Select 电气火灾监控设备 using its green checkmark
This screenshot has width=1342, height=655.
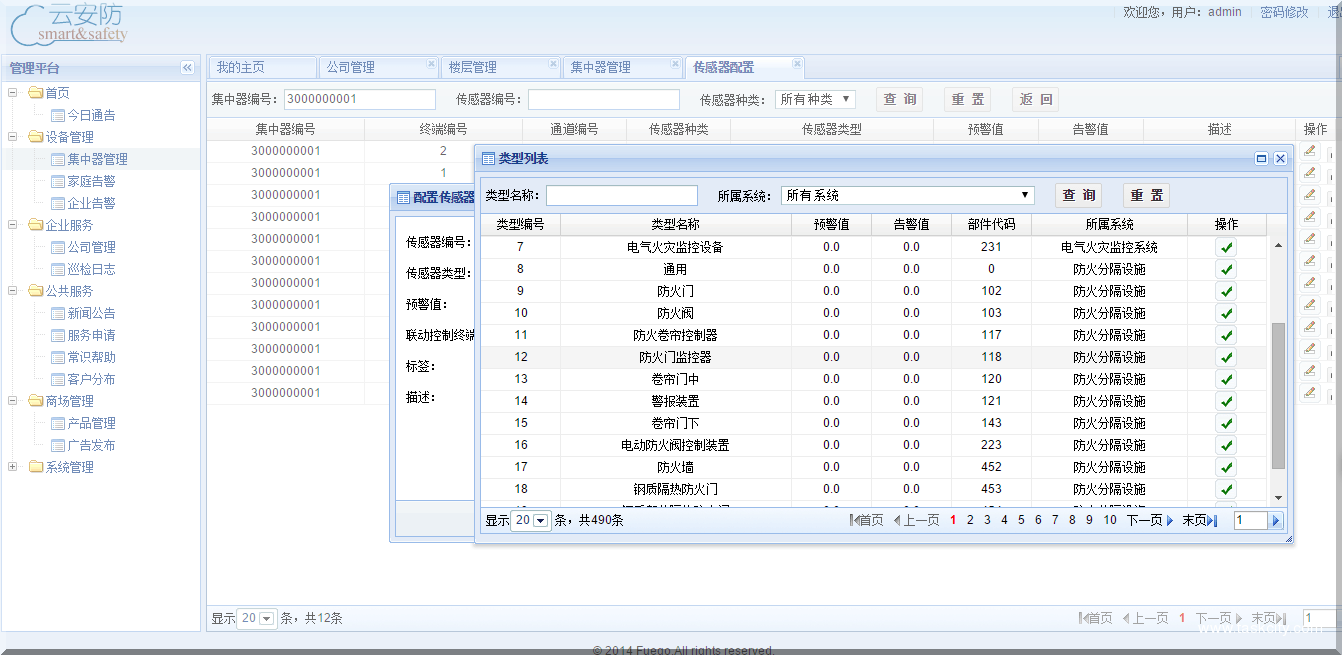[1225, 246]
